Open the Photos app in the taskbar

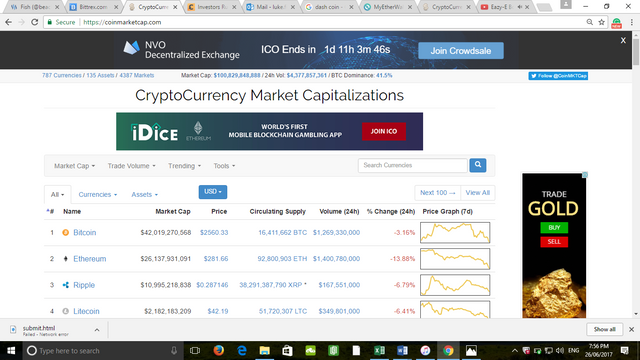(471, 351)
